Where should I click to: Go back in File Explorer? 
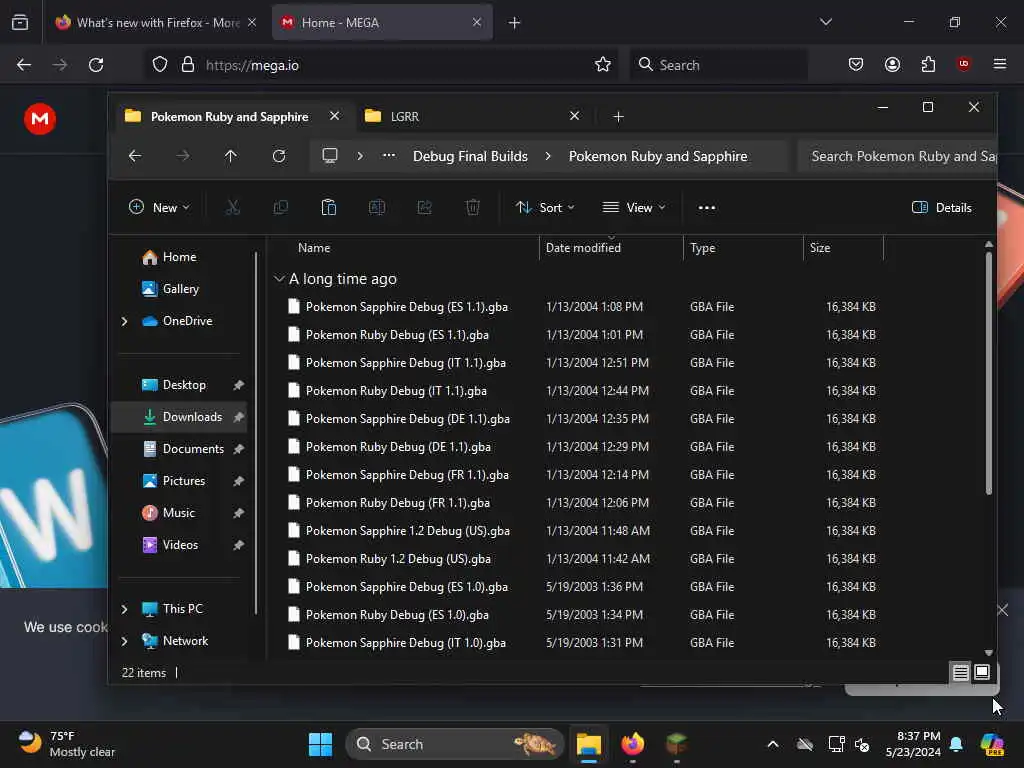point(135,156)
